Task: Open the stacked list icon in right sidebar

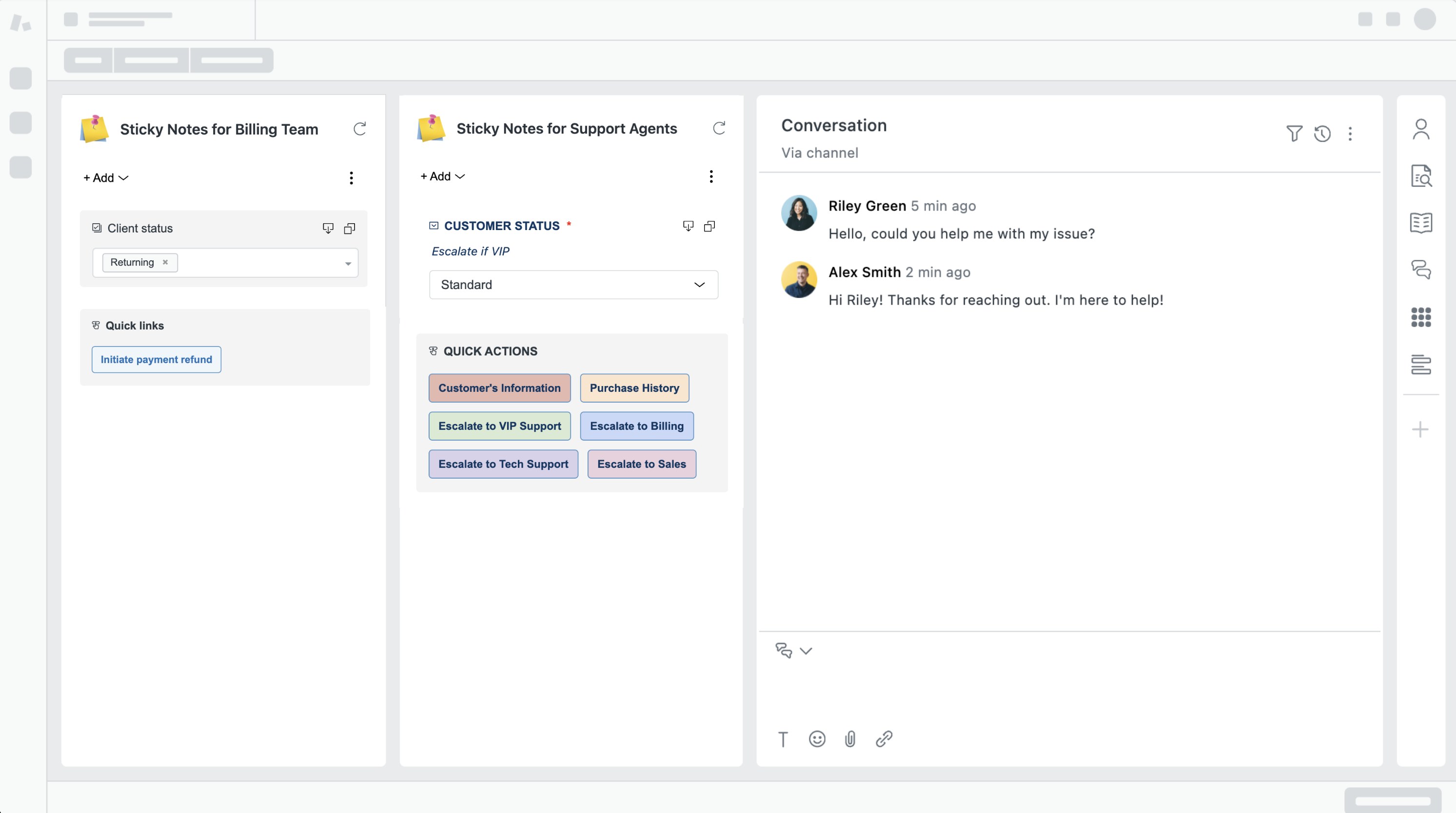Action: point(1421,365)
